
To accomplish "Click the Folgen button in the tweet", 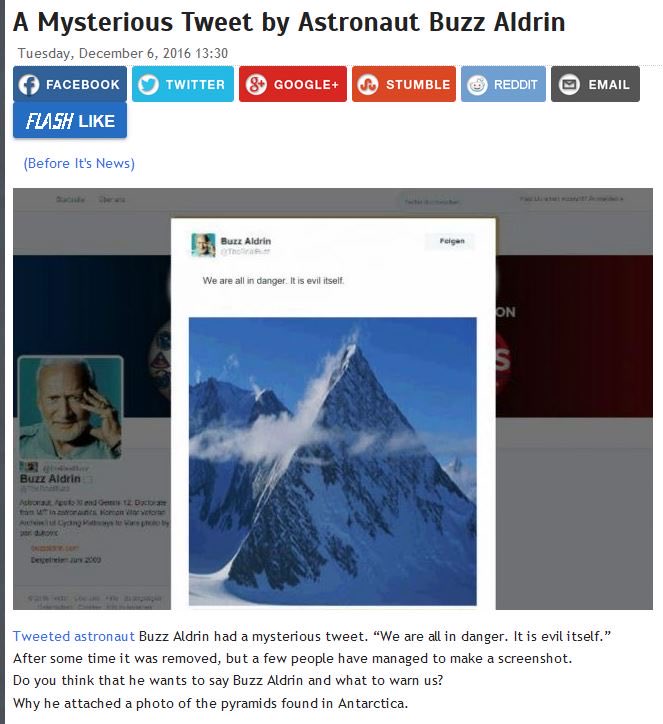I will (x=452, y=241).
